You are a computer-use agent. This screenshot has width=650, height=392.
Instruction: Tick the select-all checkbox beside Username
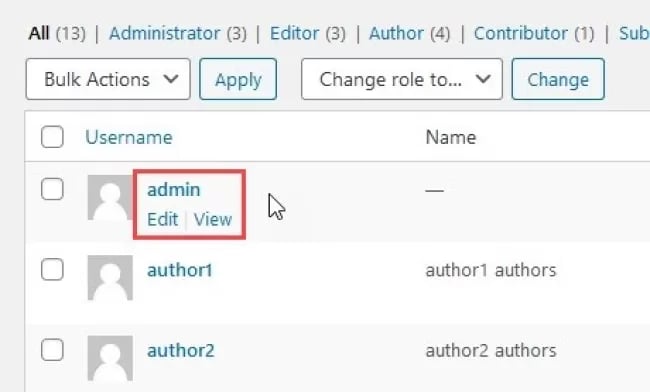click(52, 136)
